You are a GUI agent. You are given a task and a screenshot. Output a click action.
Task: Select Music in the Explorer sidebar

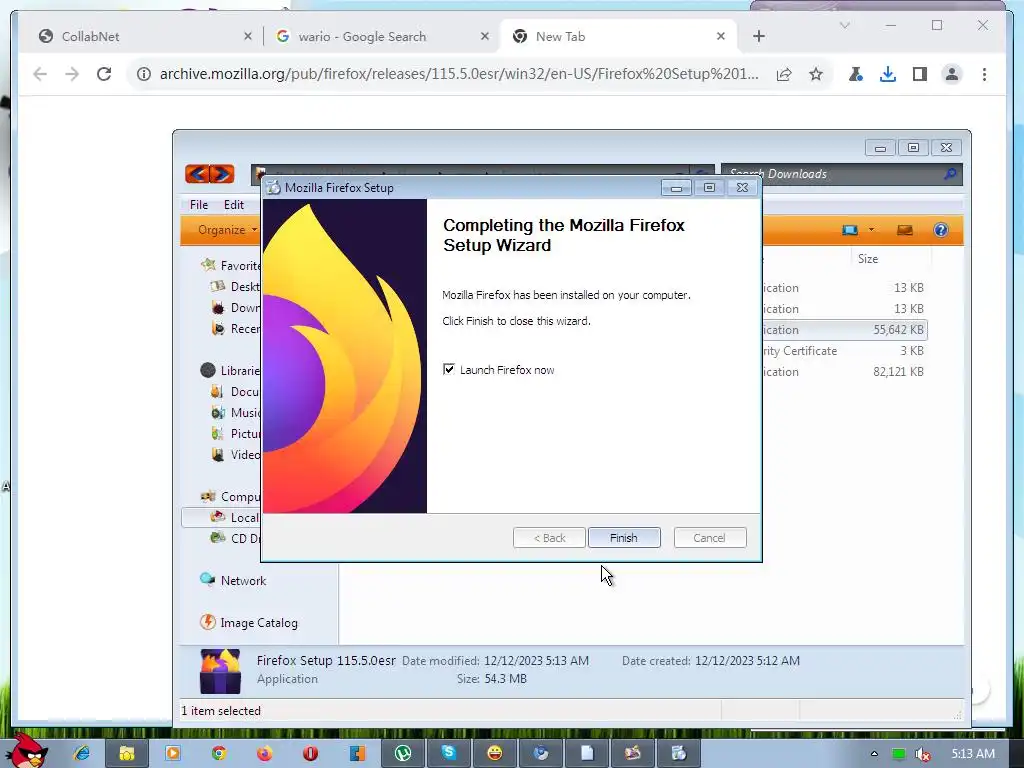point(236,412)
